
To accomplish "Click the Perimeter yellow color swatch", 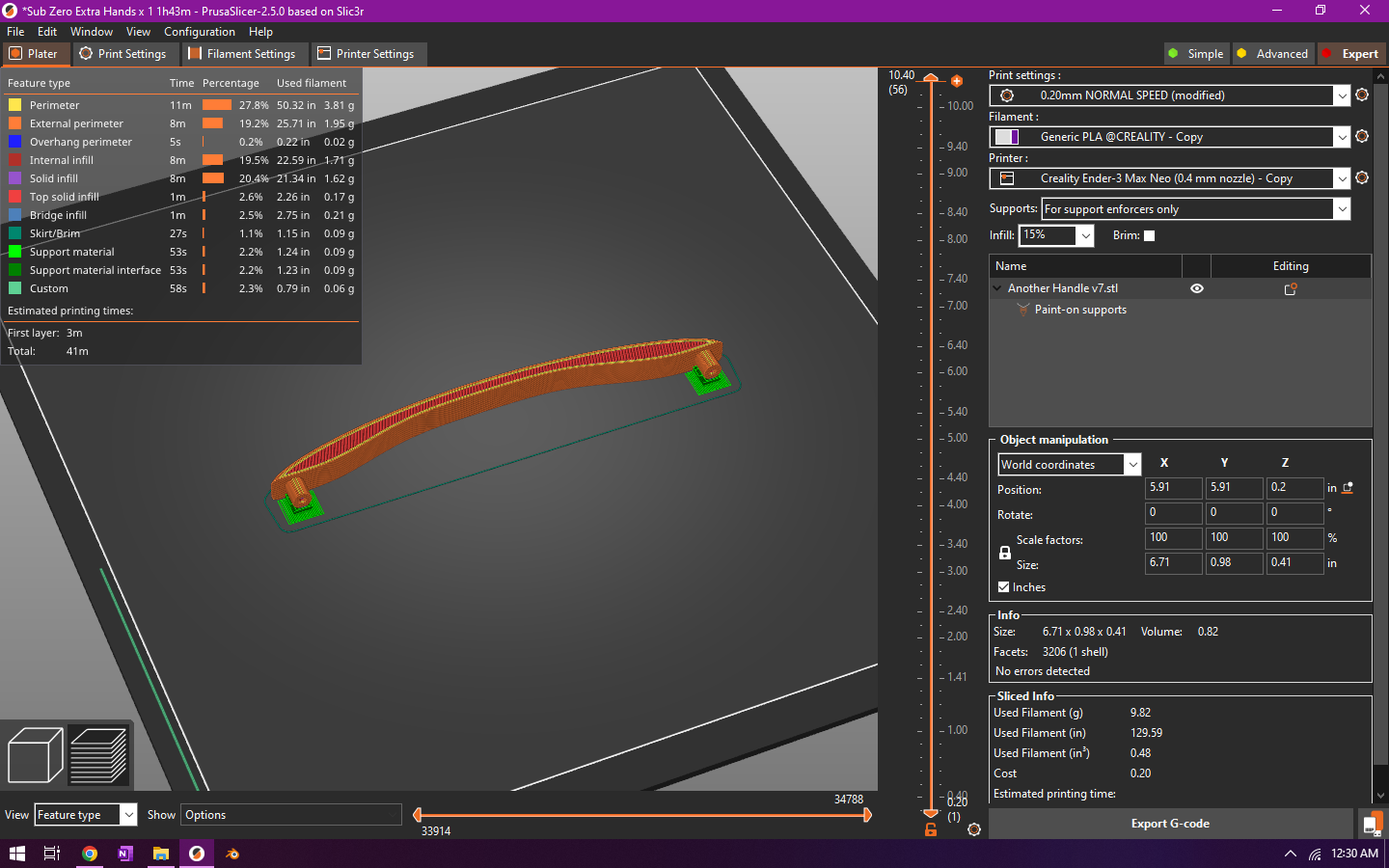I will pos(15,105).
